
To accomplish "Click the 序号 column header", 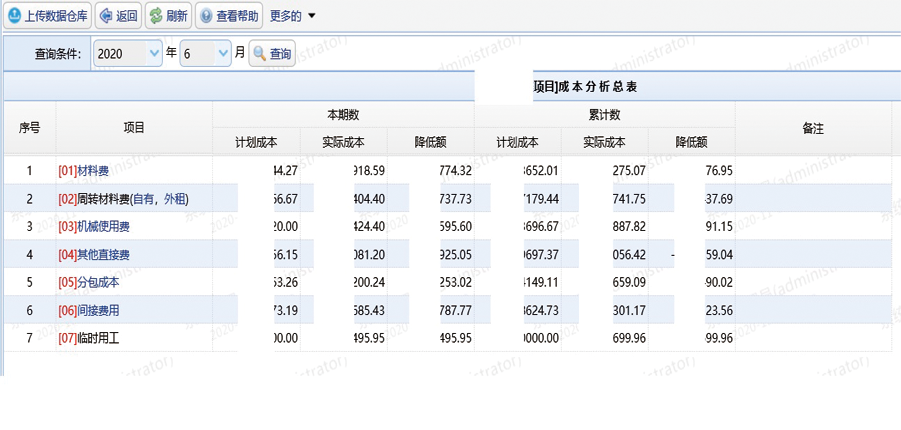I will click(x=29, y=128).
